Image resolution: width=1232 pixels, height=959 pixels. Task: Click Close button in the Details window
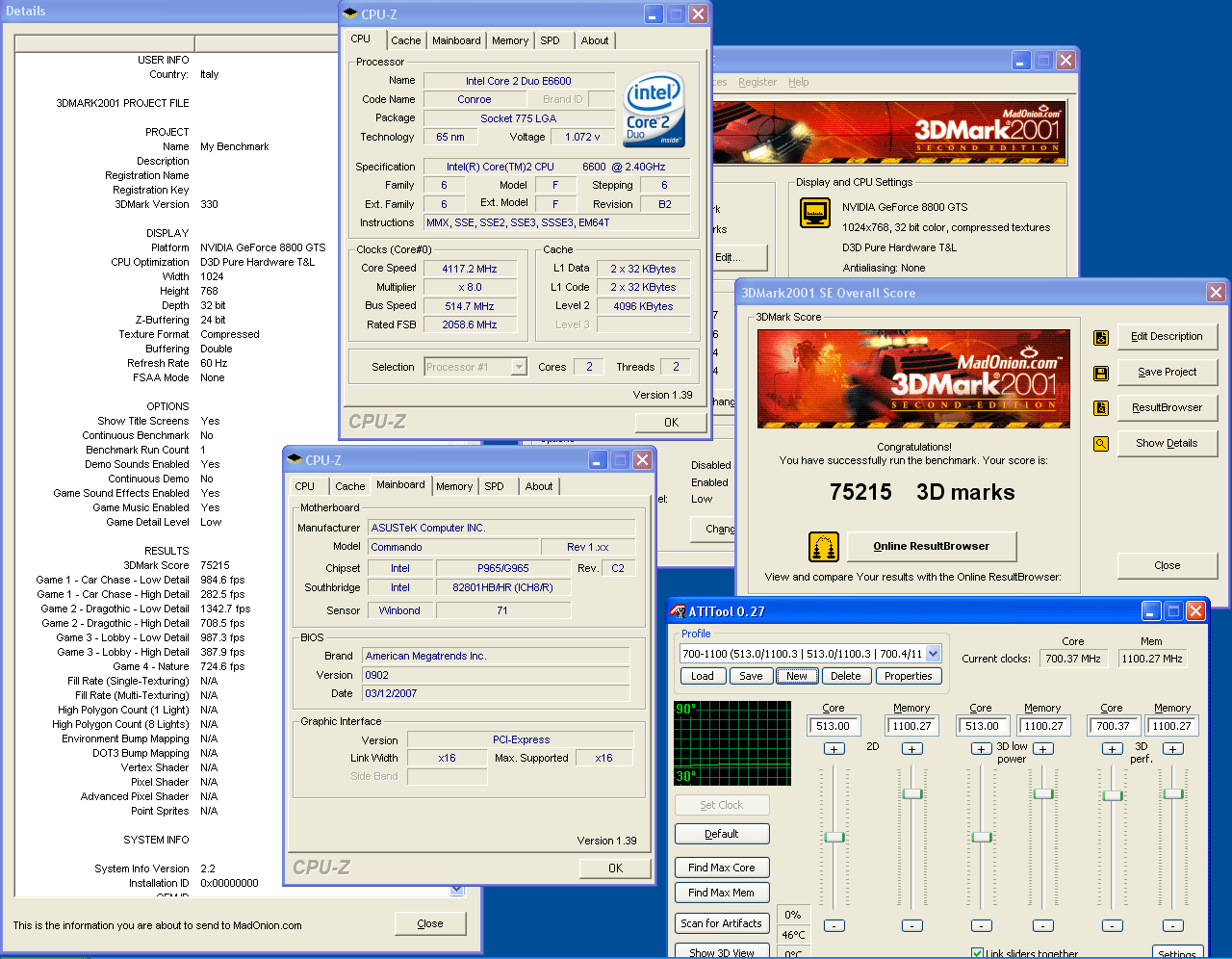pyautogui.click(x=430, y=924)
